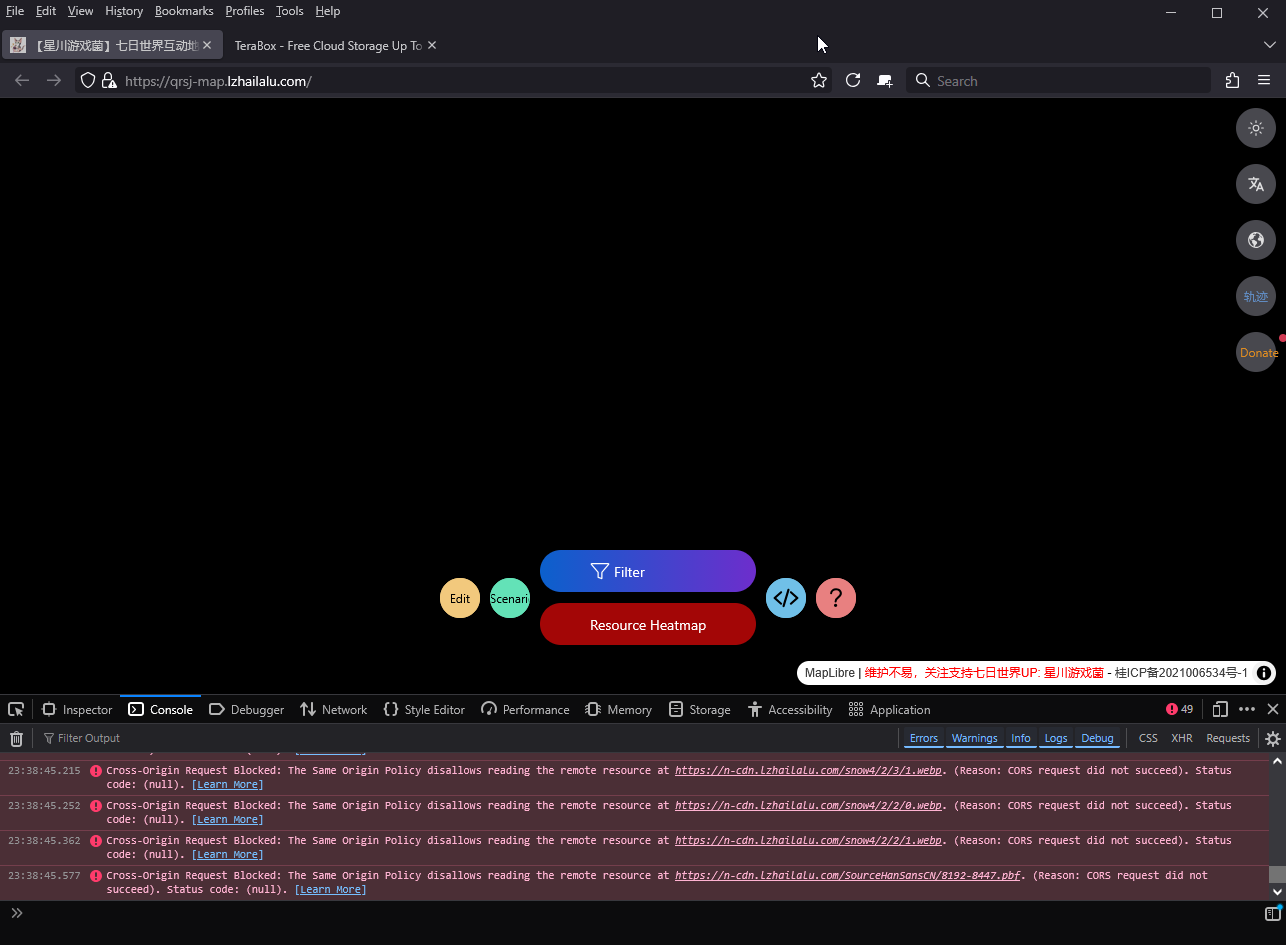Click the globe map selector icon
This screenshot has width=1286, height=945.
click(1255, 240)
